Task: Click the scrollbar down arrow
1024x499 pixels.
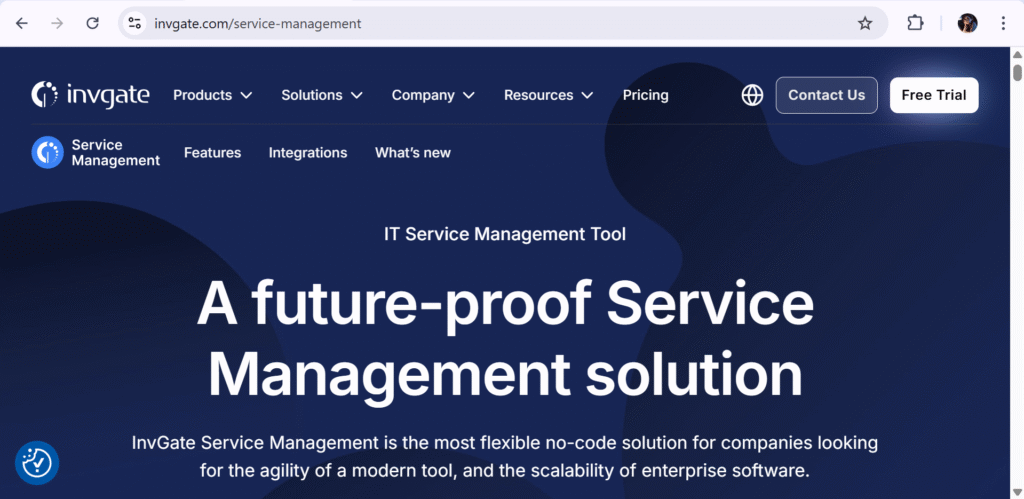Action: coord(1017,492)
